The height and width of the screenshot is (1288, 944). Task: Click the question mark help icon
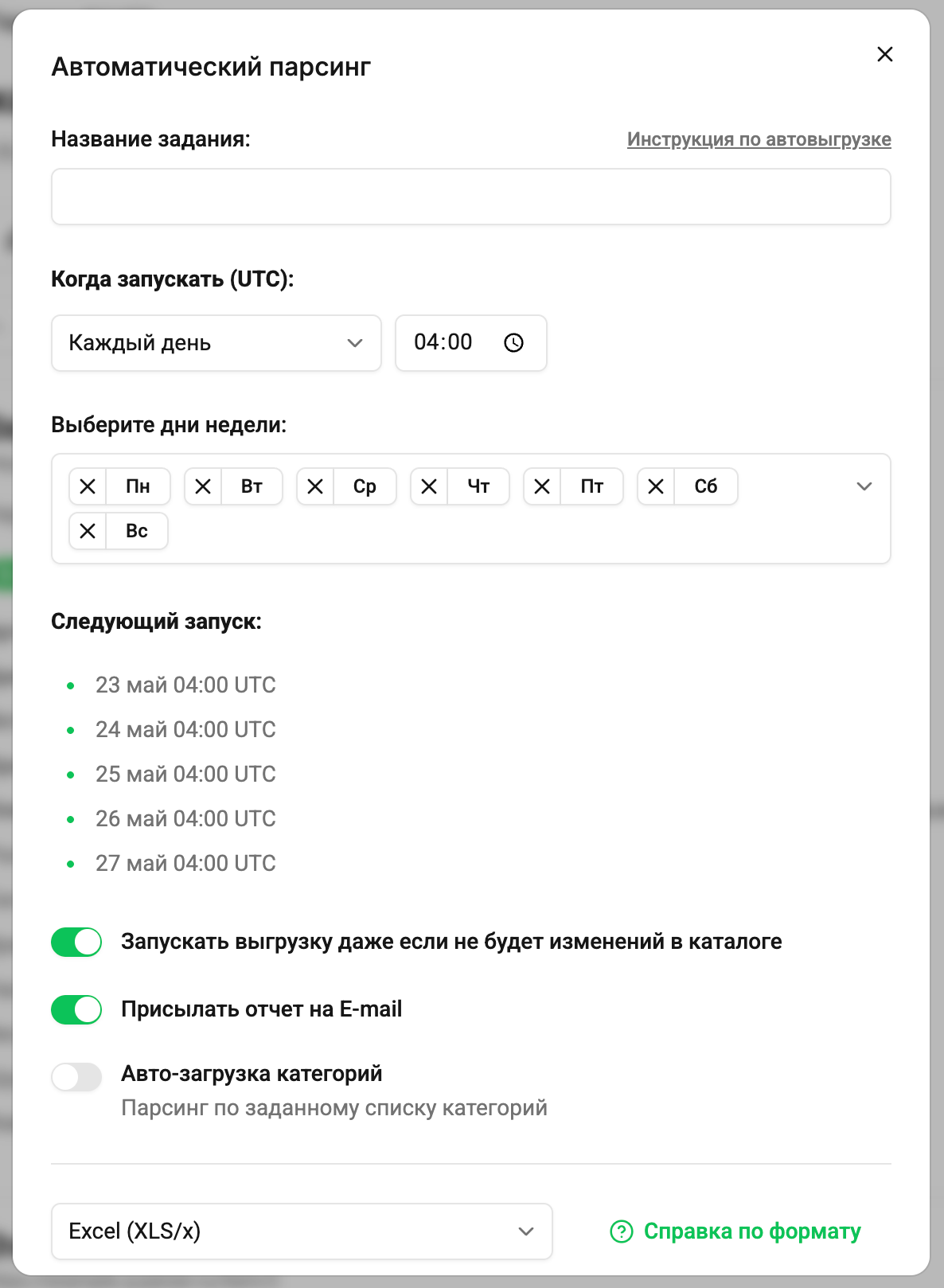click(x=622, y=1231)
